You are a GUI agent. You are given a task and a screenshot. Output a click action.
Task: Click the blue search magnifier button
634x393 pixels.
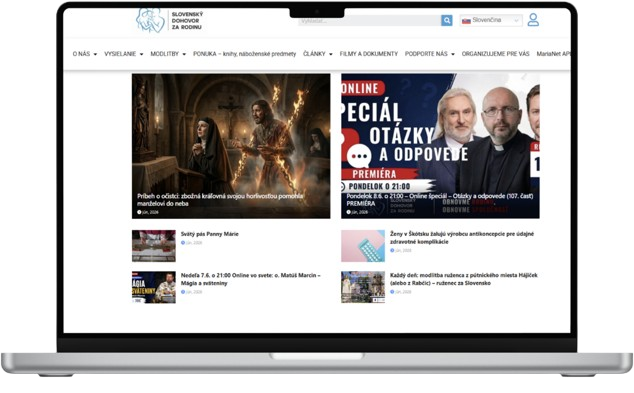(446, 20)
